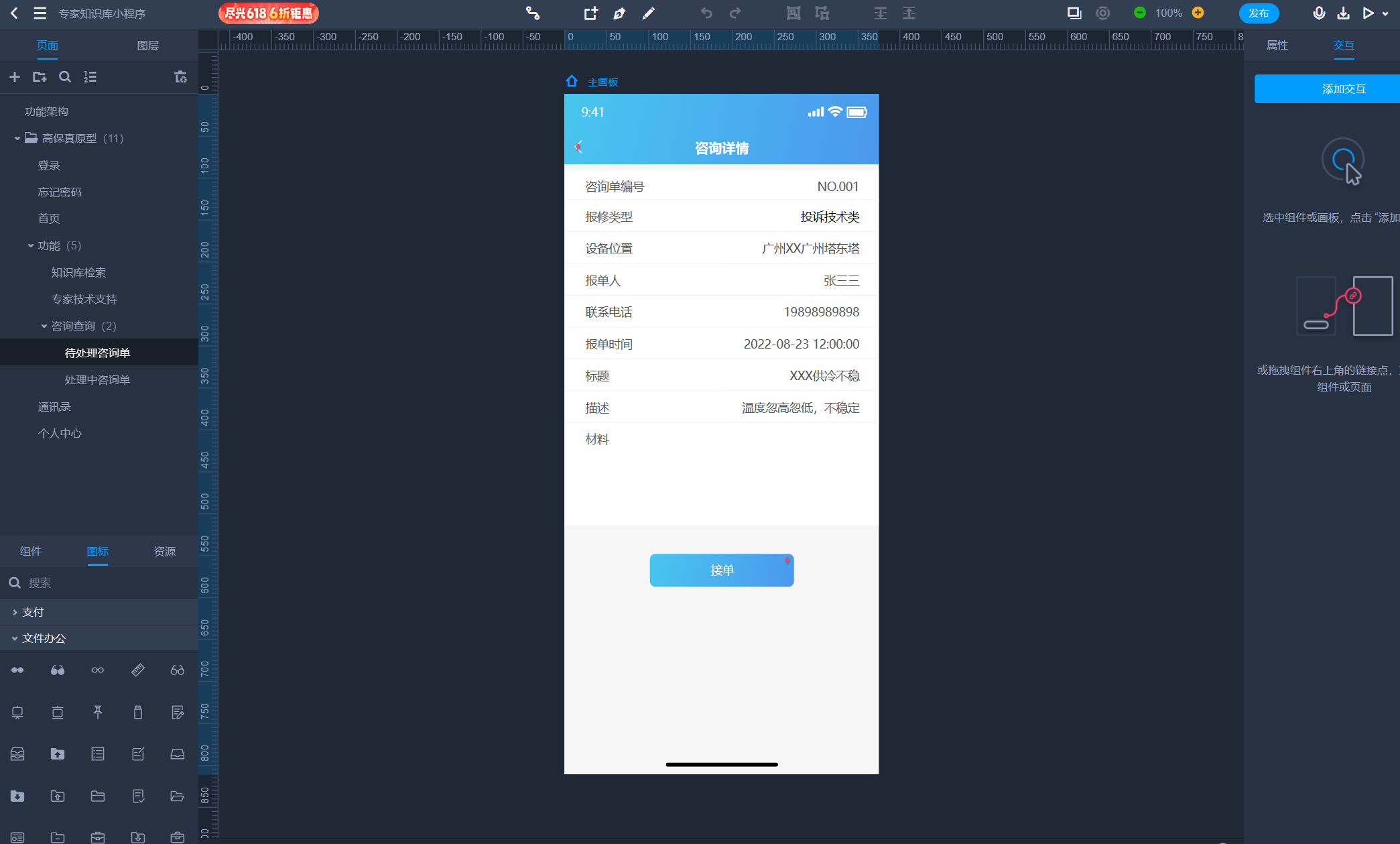Open the dropdown arrow beside play
Viewport: 1400px width, 844px height.
coord(1385,13)
